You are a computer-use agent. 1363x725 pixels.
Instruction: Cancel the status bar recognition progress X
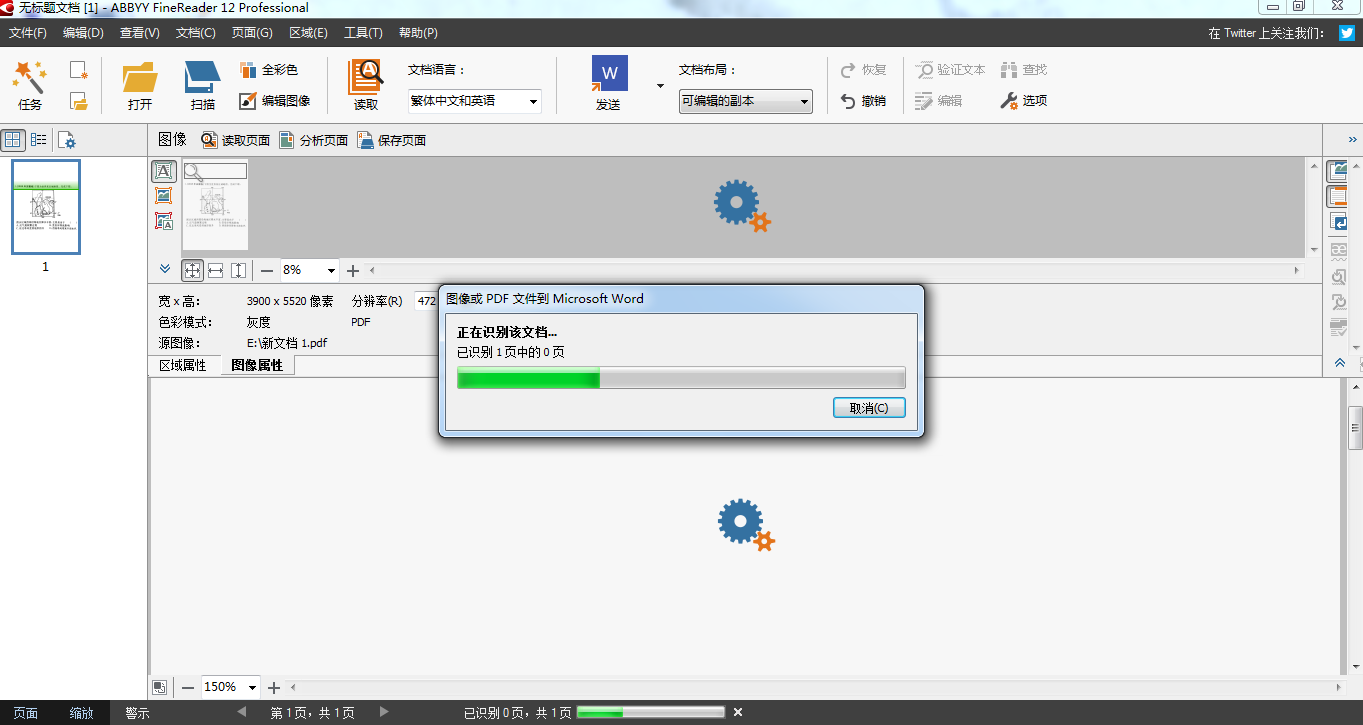pyautogui.click(x=738, y=712)
